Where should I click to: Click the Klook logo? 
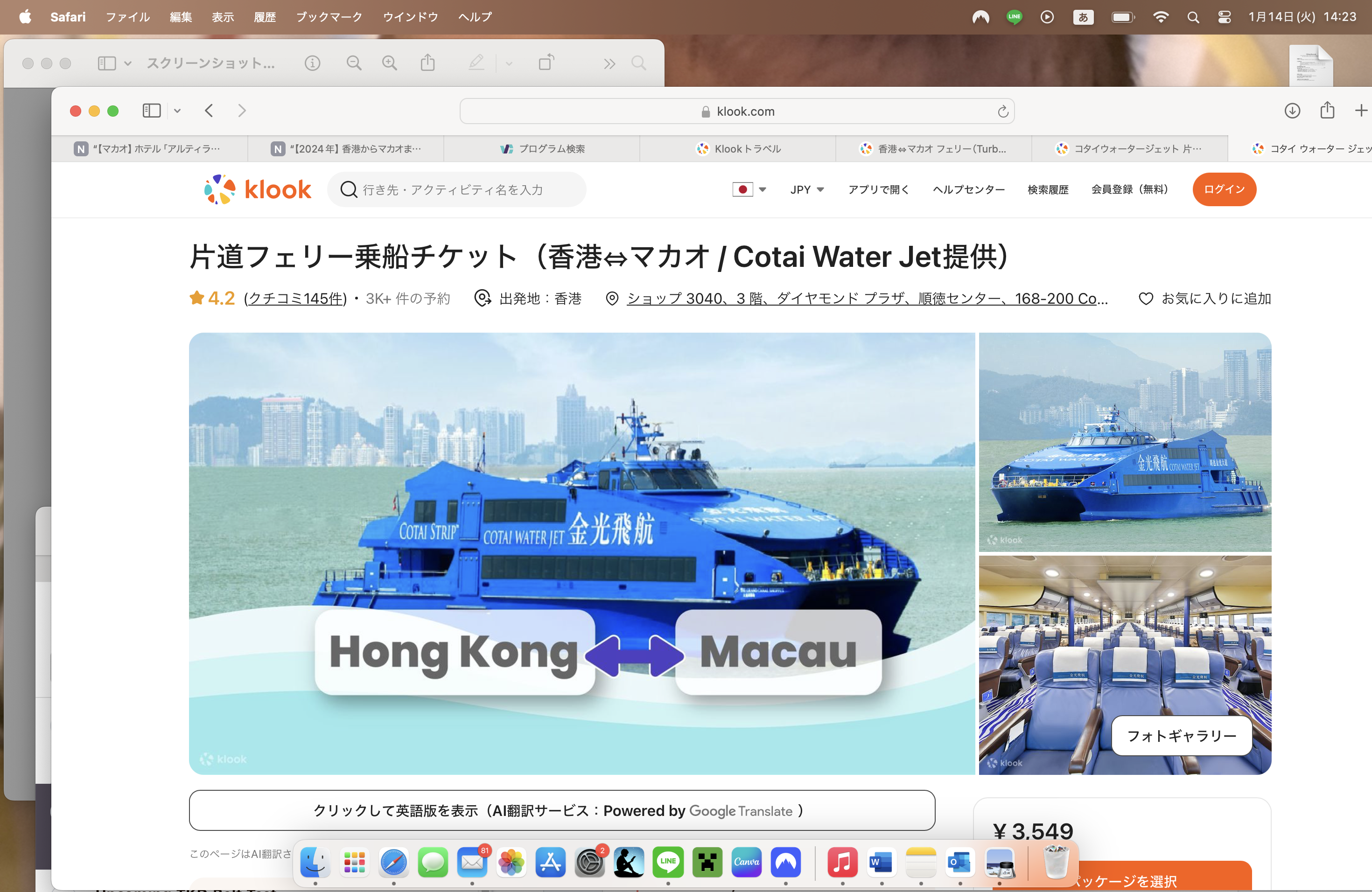[x=258, y=189]
